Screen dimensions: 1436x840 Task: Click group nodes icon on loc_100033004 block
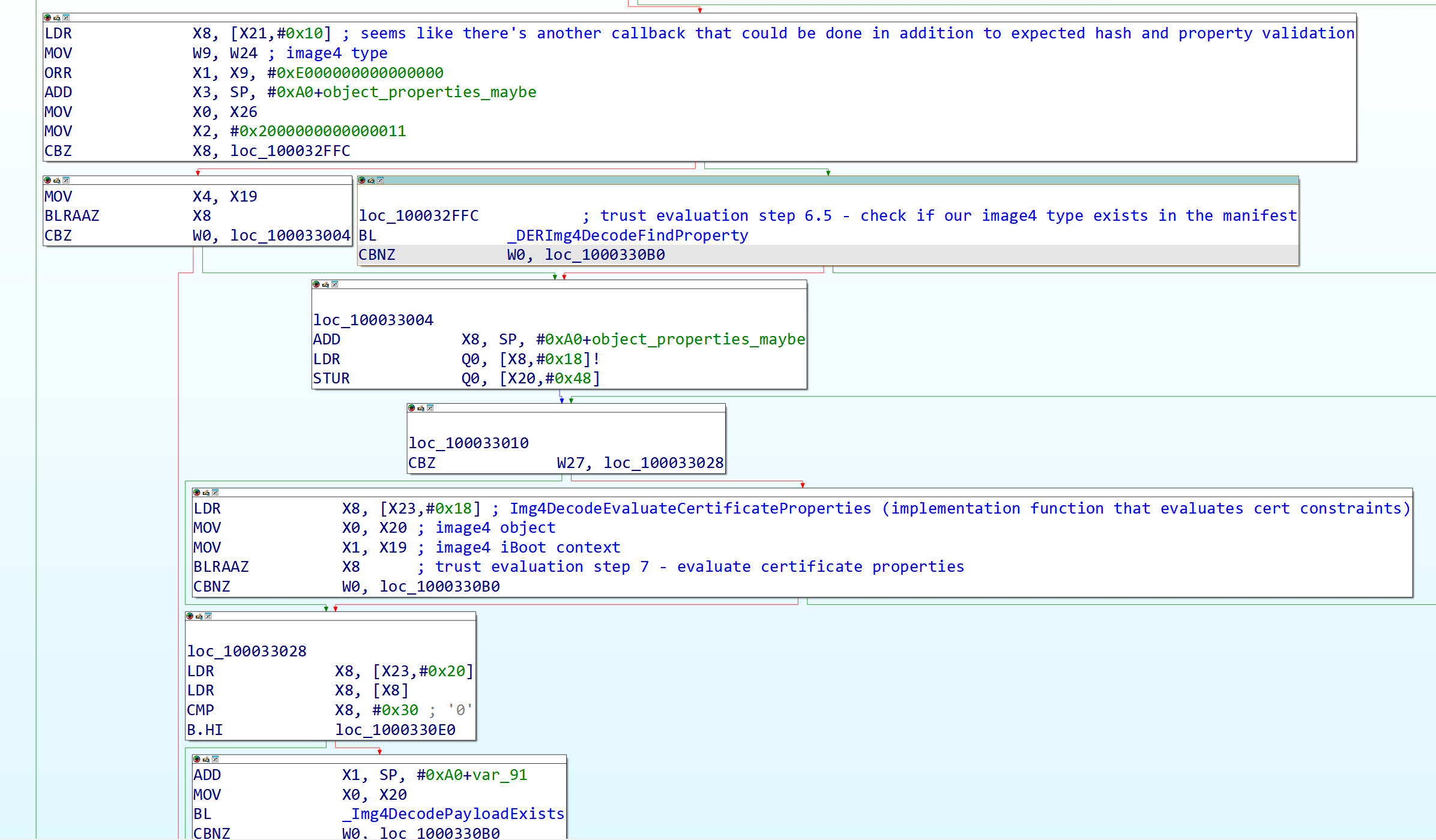click(x=335, y=284)
